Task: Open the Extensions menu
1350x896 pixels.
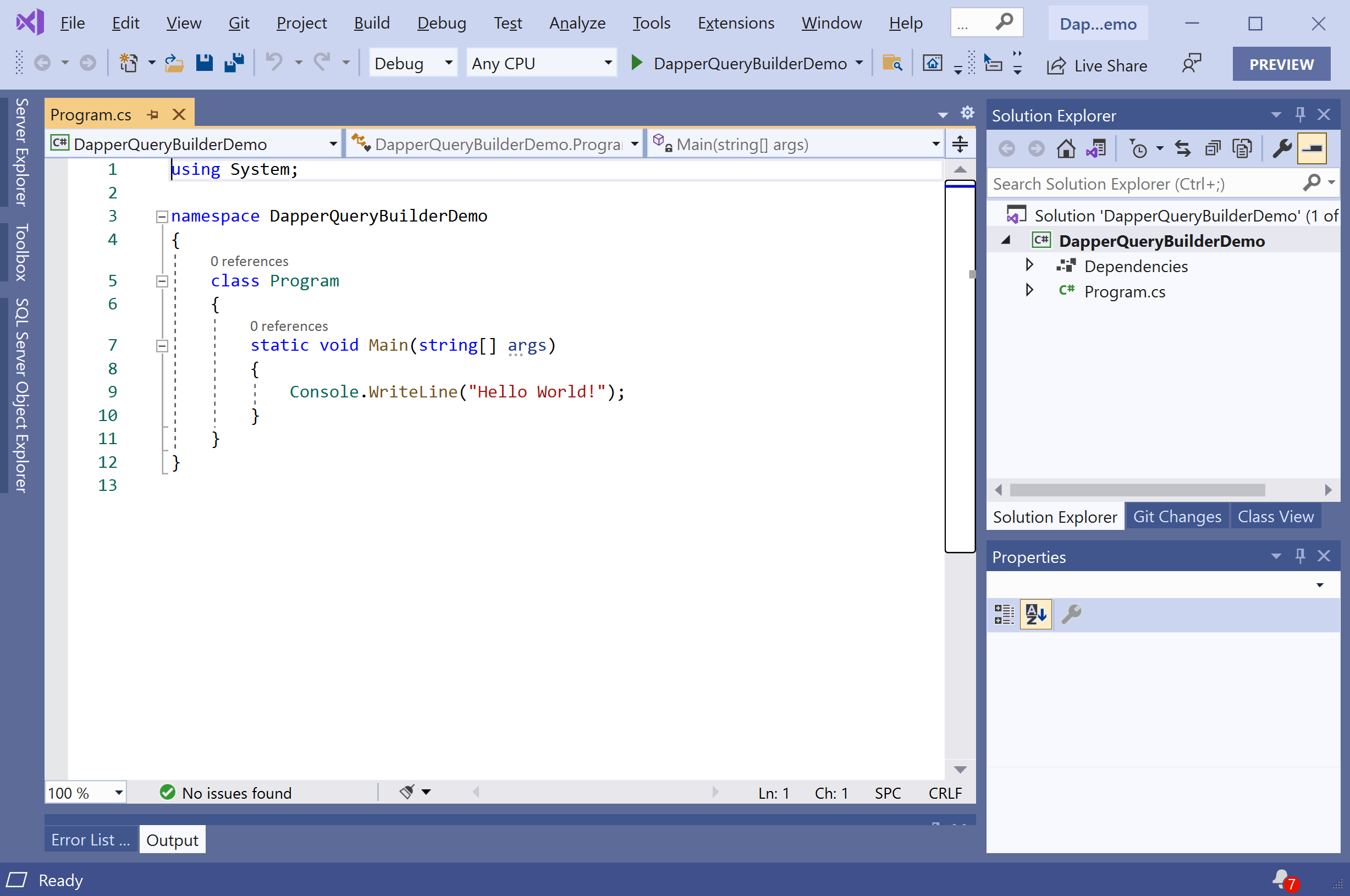Action: pos(736,23)
